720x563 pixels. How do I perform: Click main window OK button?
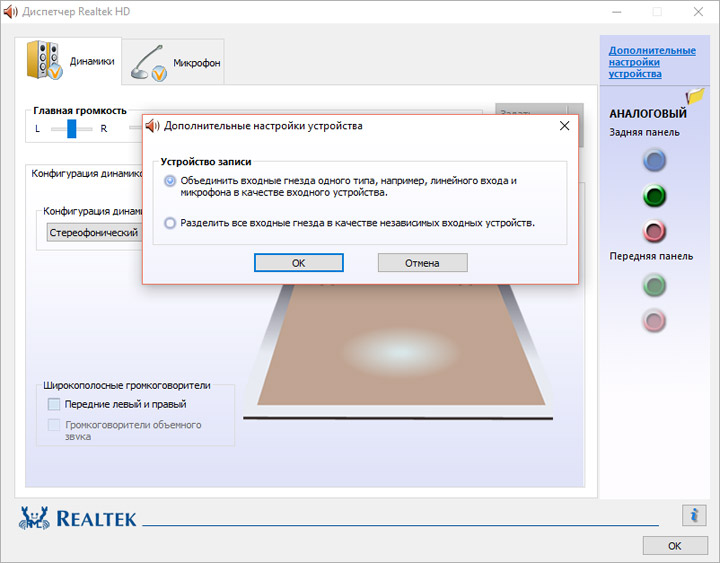coord(675,546)
